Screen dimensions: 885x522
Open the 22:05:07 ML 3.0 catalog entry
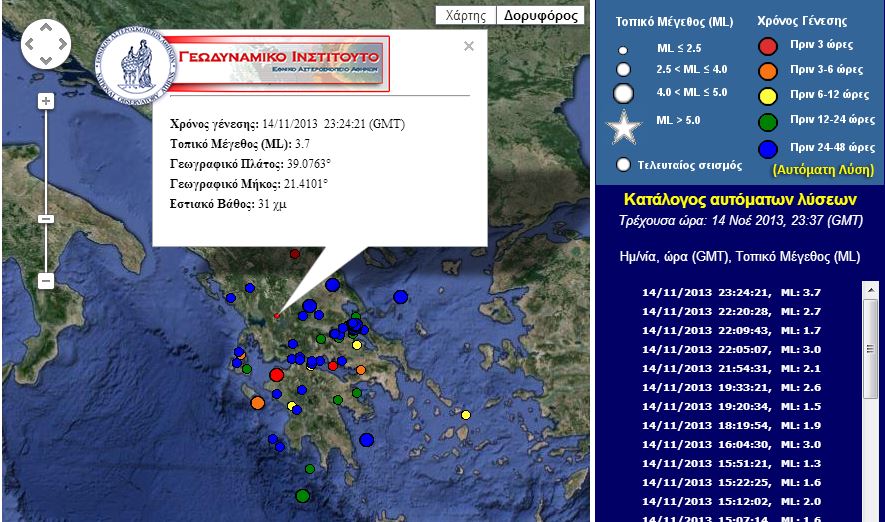click(x=730, y=349)
